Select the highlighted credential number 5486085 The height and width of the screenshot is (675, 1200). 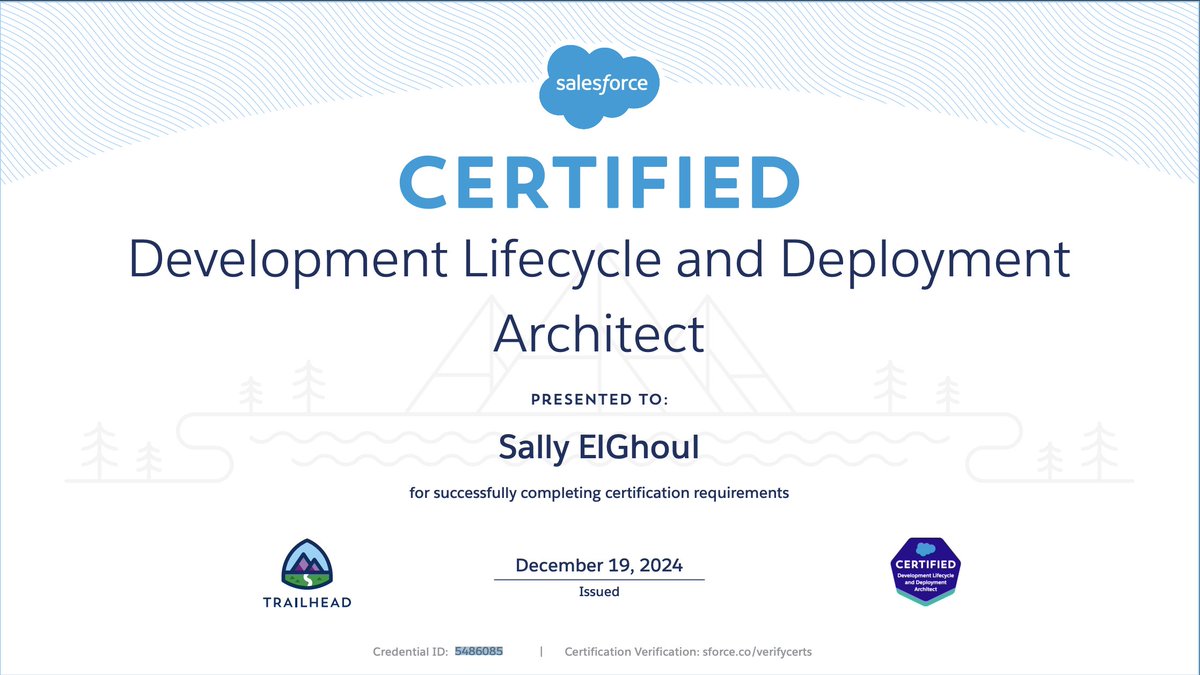479,651
